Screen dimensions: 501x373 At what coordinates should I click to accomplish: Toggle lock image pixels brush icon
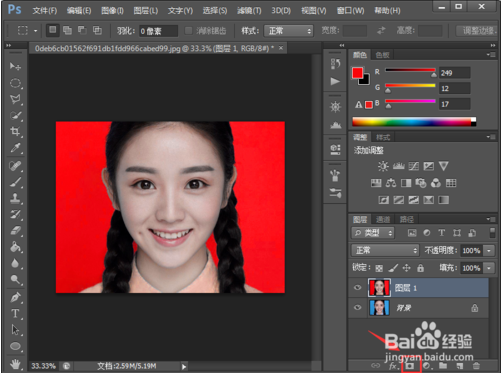[393, 268]
